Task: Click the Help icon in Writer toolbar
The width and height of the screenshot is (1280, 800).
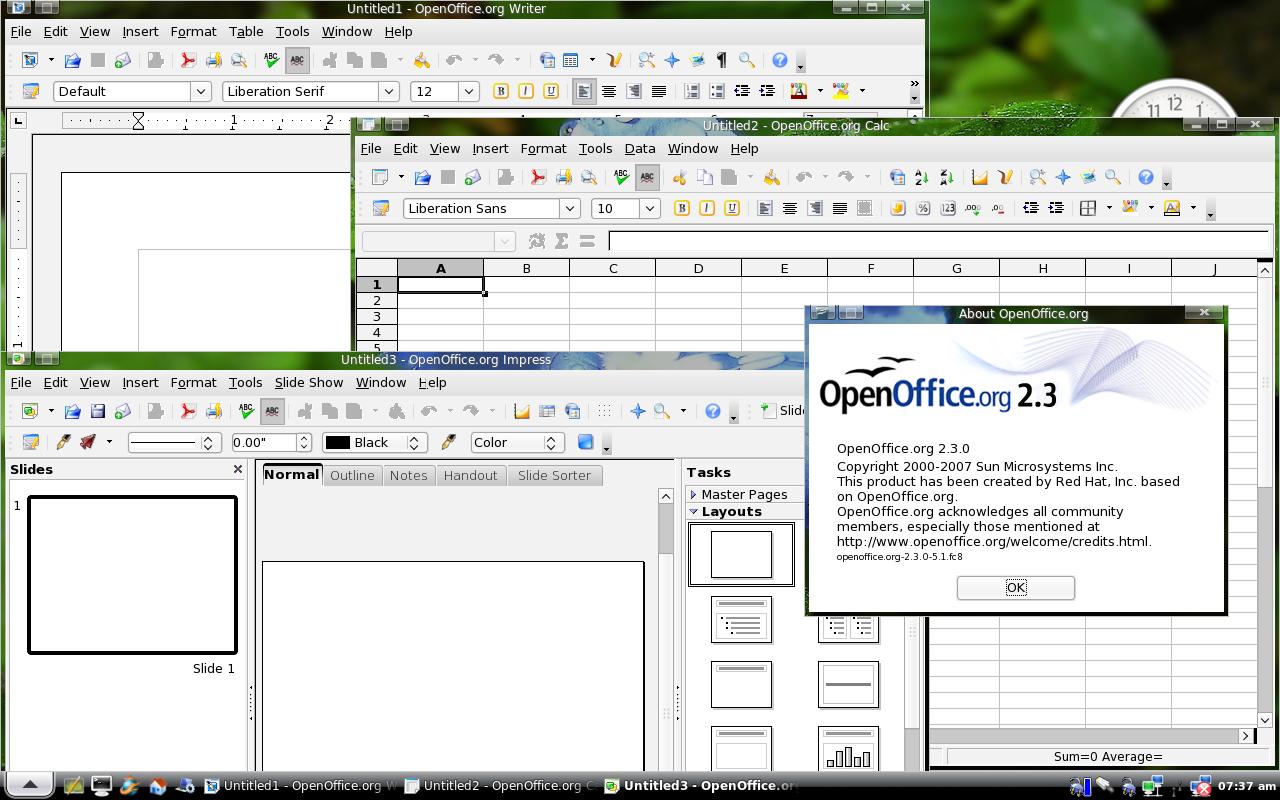Action: 780,60
